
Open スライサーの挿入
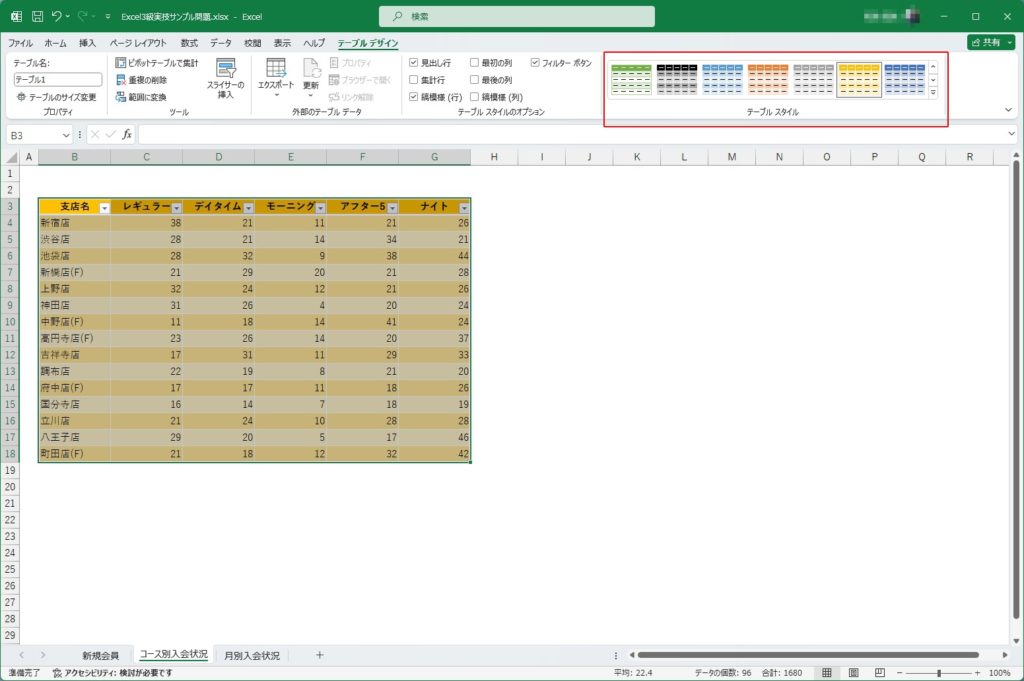[226, 78]
